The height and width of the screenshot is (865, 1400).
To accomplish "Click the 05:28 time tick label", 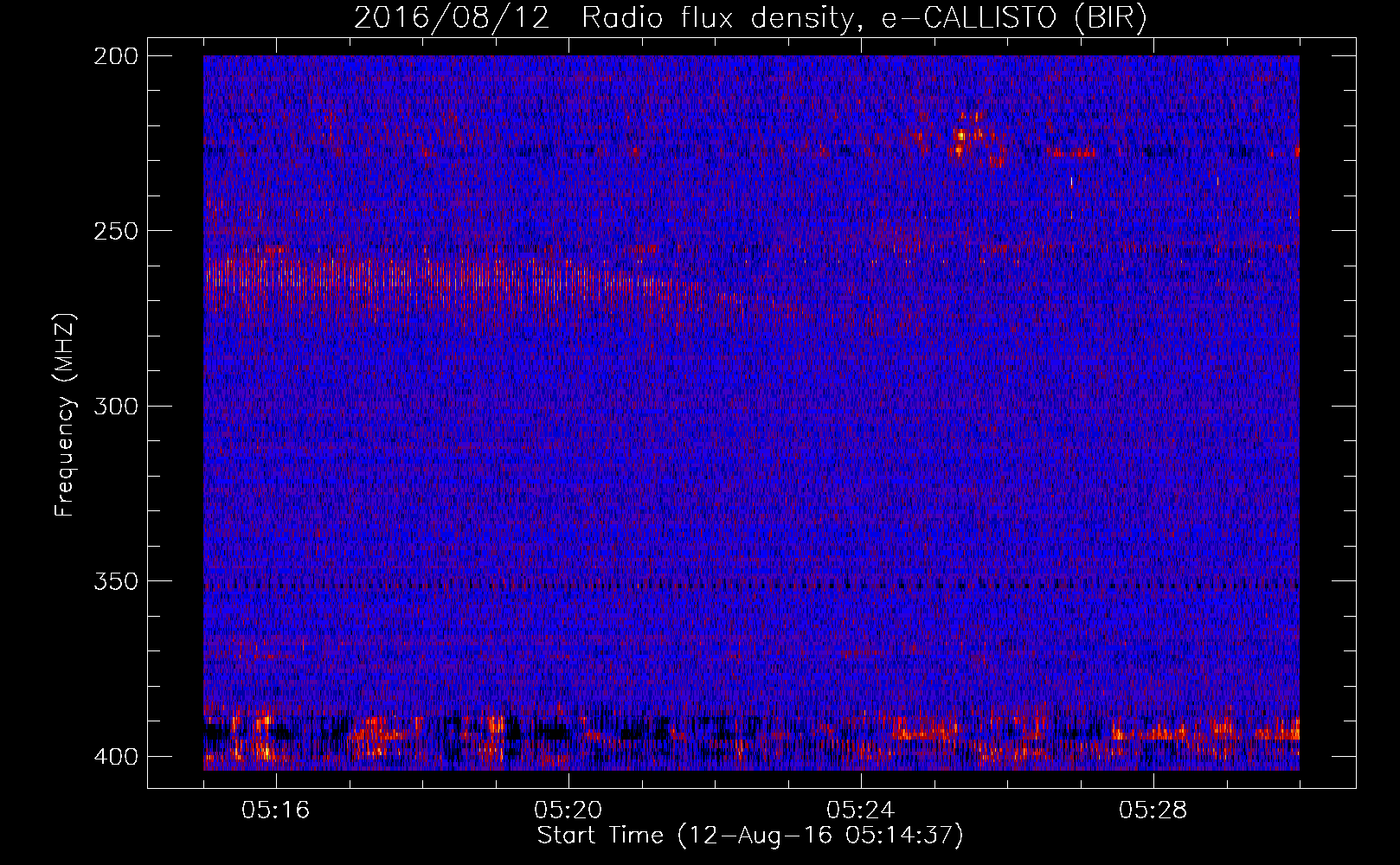I will tap(1153, 811).
